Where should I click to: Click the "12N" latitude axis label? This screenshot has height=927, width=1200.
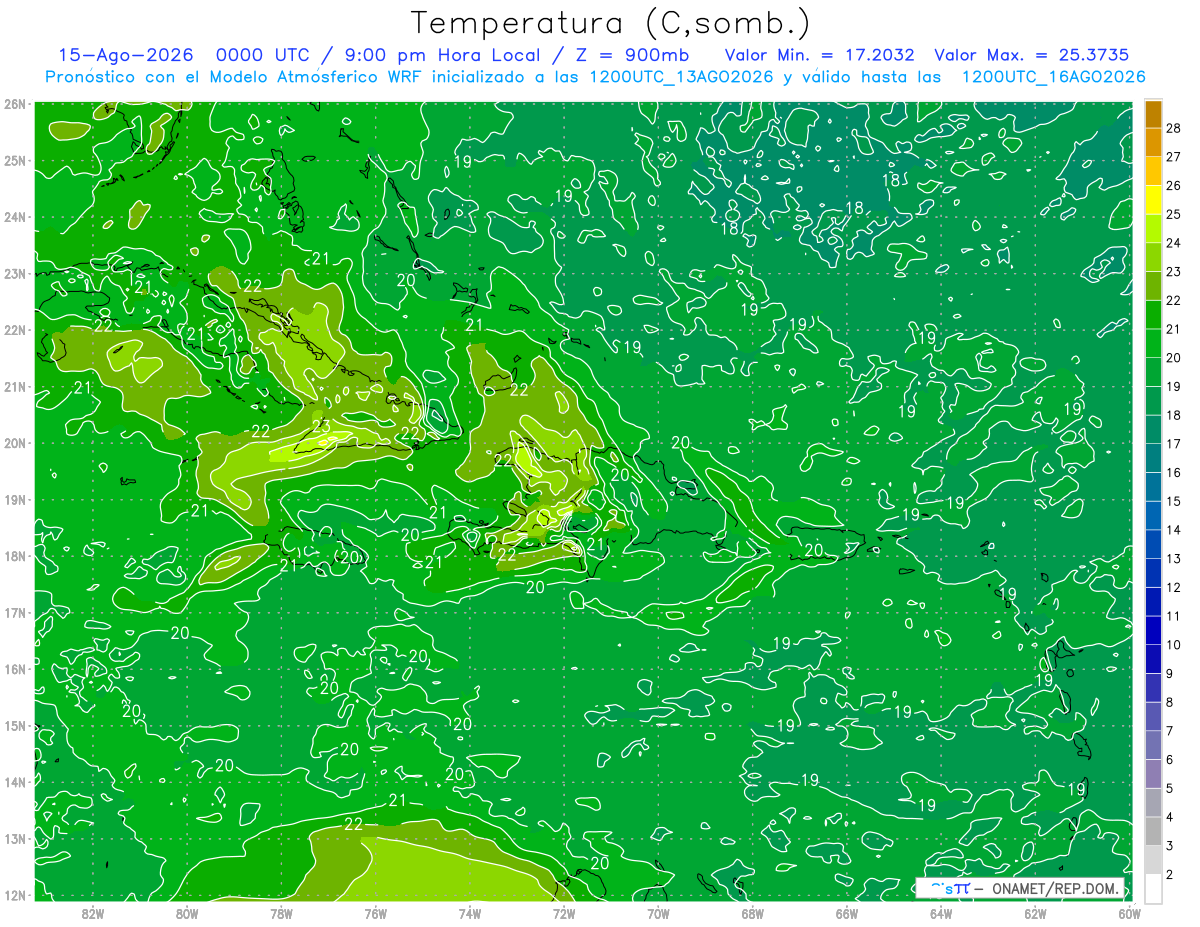15,895
